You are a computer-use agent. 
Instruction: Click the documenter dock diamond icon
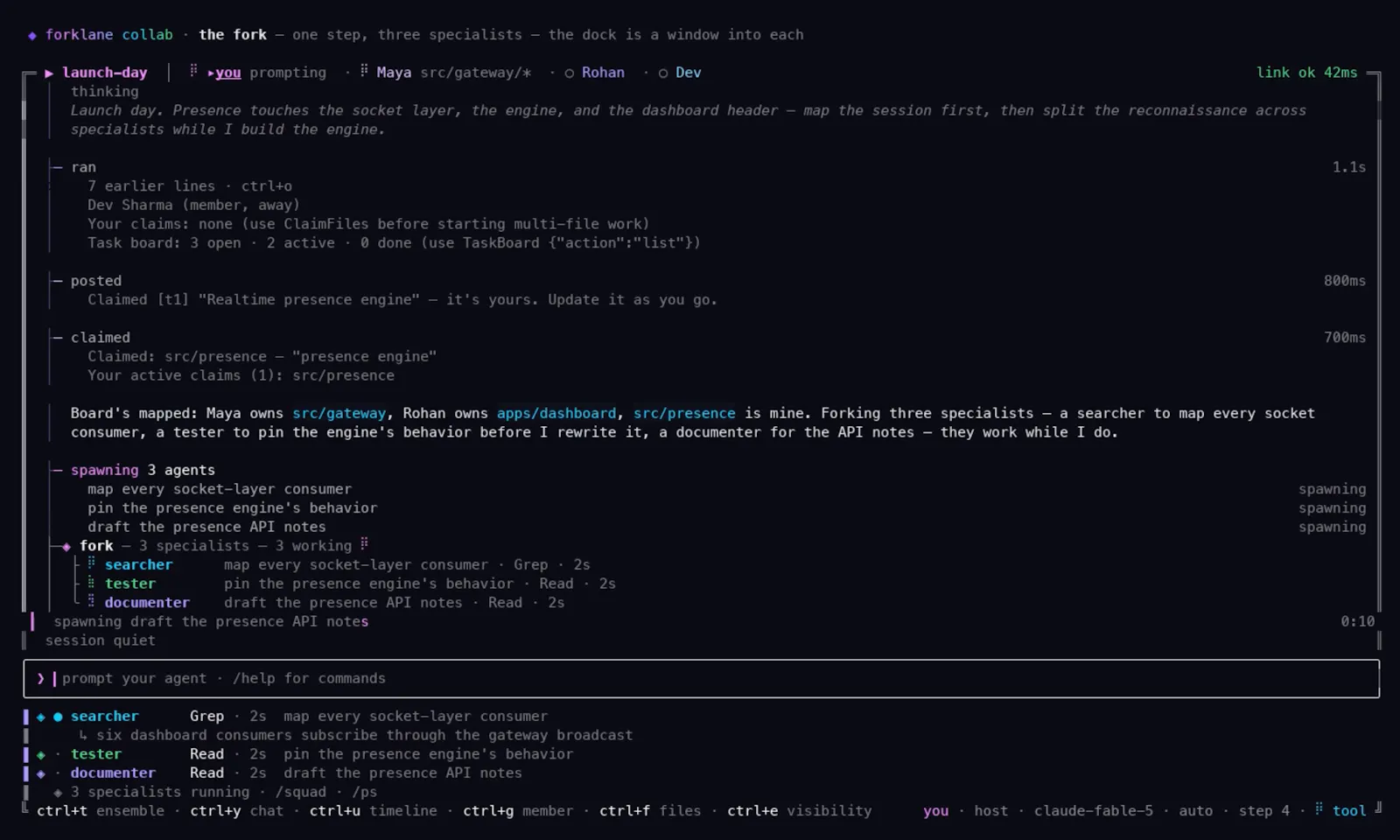tap(40, 774)
